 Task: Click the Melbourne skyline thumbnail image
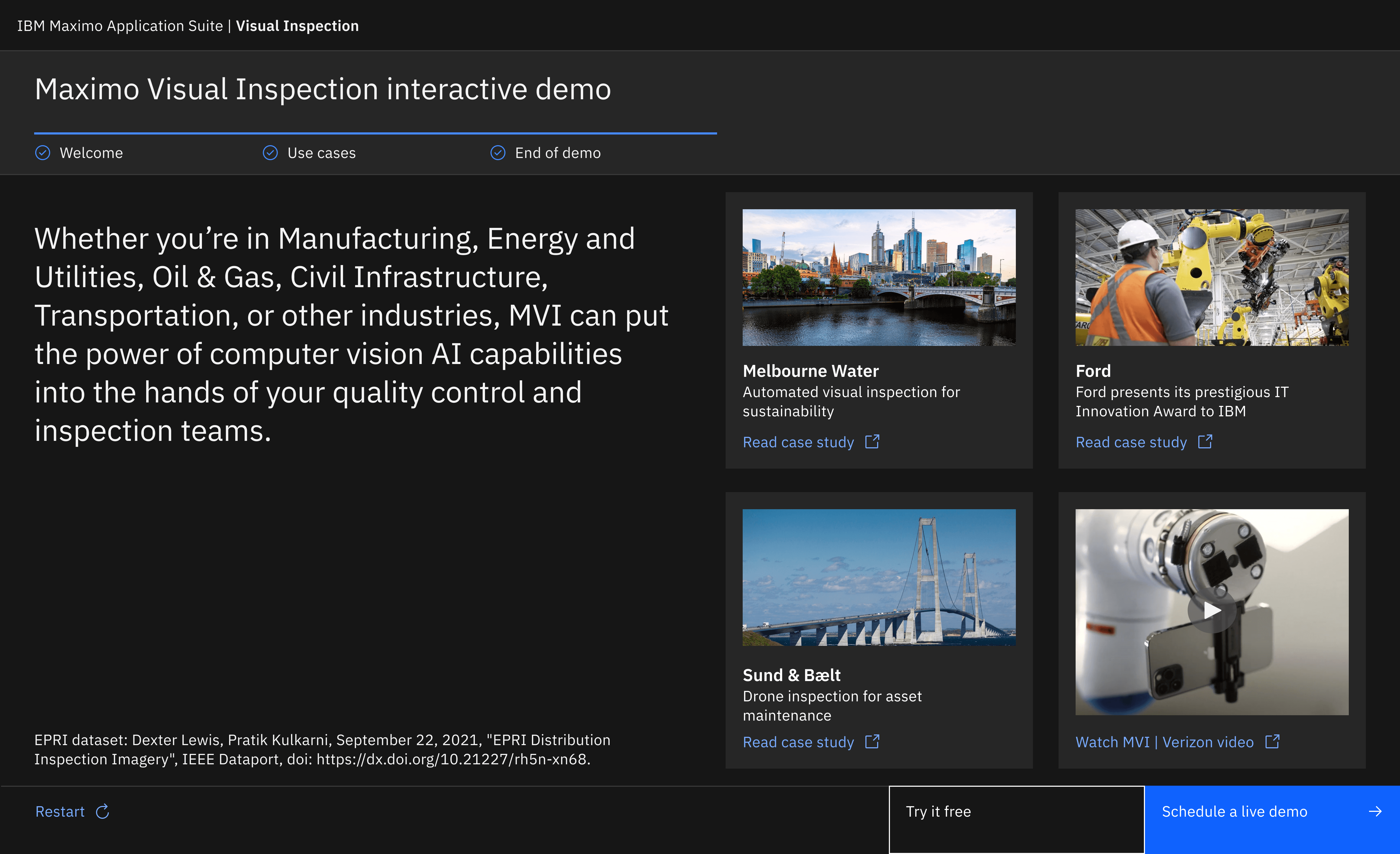[879, 278]
